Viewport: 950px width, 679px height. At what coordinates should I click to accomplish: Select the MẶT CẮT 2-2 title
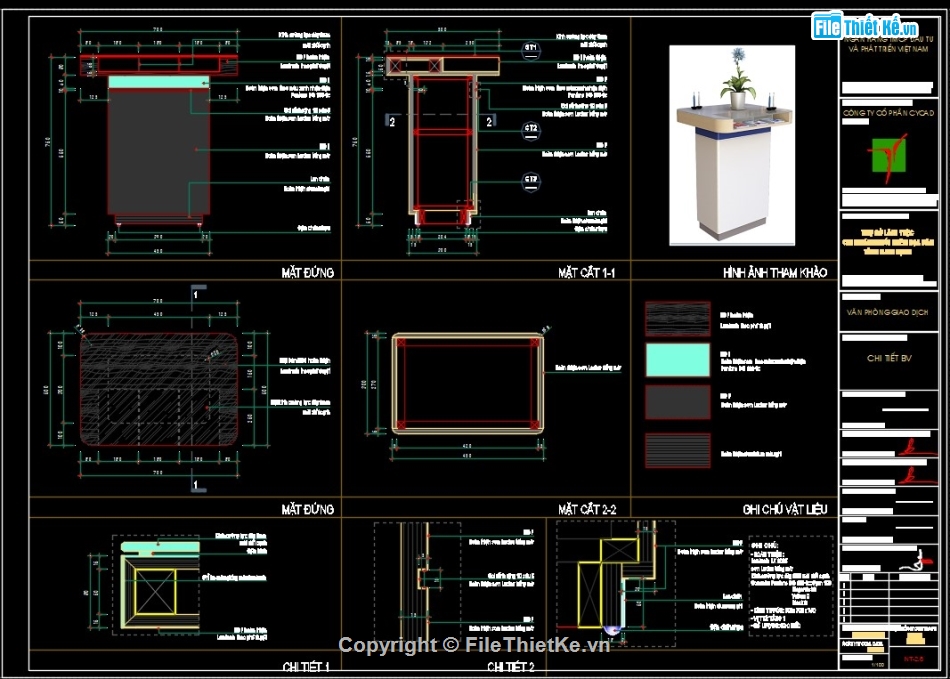[x=586, y=509]
